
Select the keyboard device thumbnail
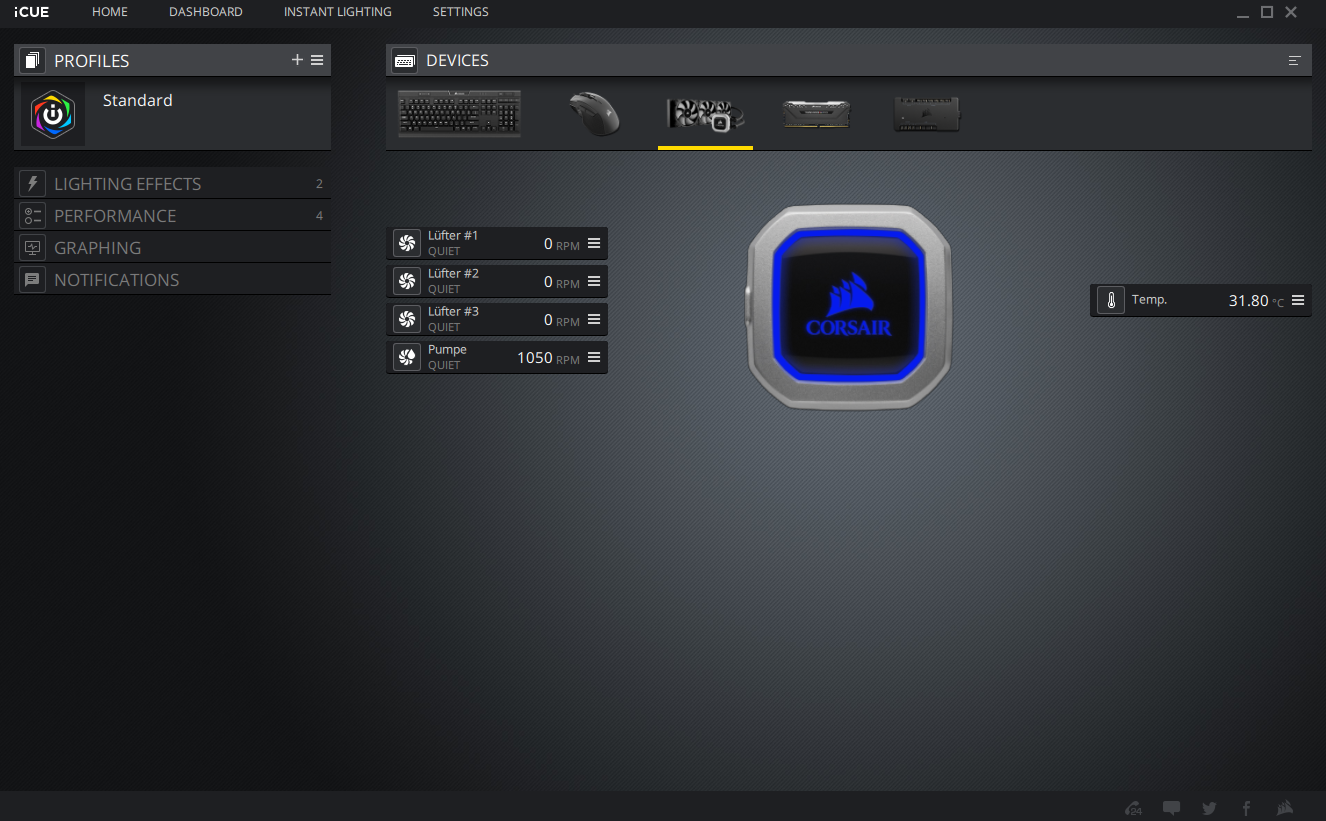click(x=459, y=113)
